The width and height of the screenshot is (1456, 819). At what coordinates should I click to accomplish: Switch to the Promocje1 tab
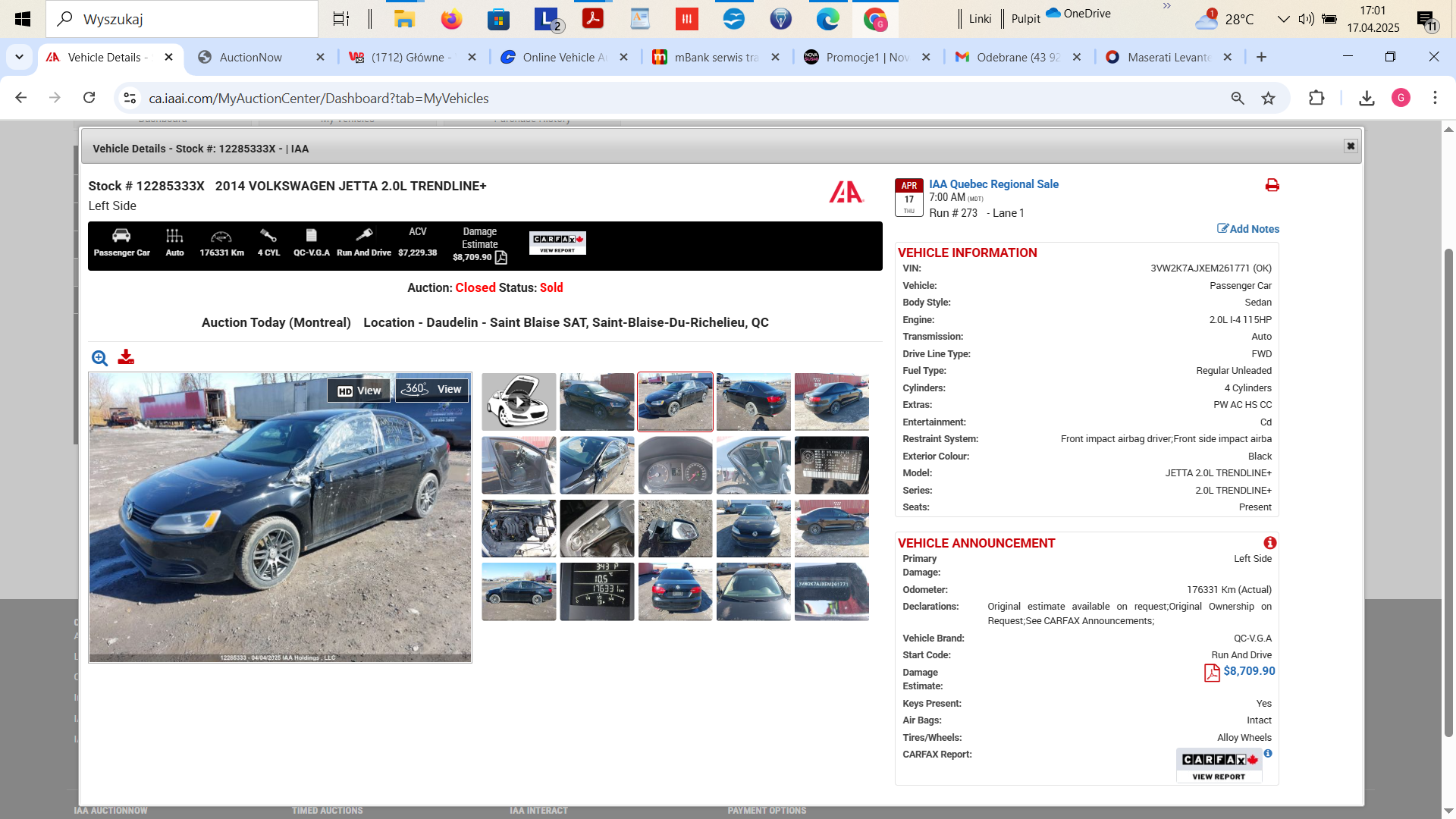868,57
